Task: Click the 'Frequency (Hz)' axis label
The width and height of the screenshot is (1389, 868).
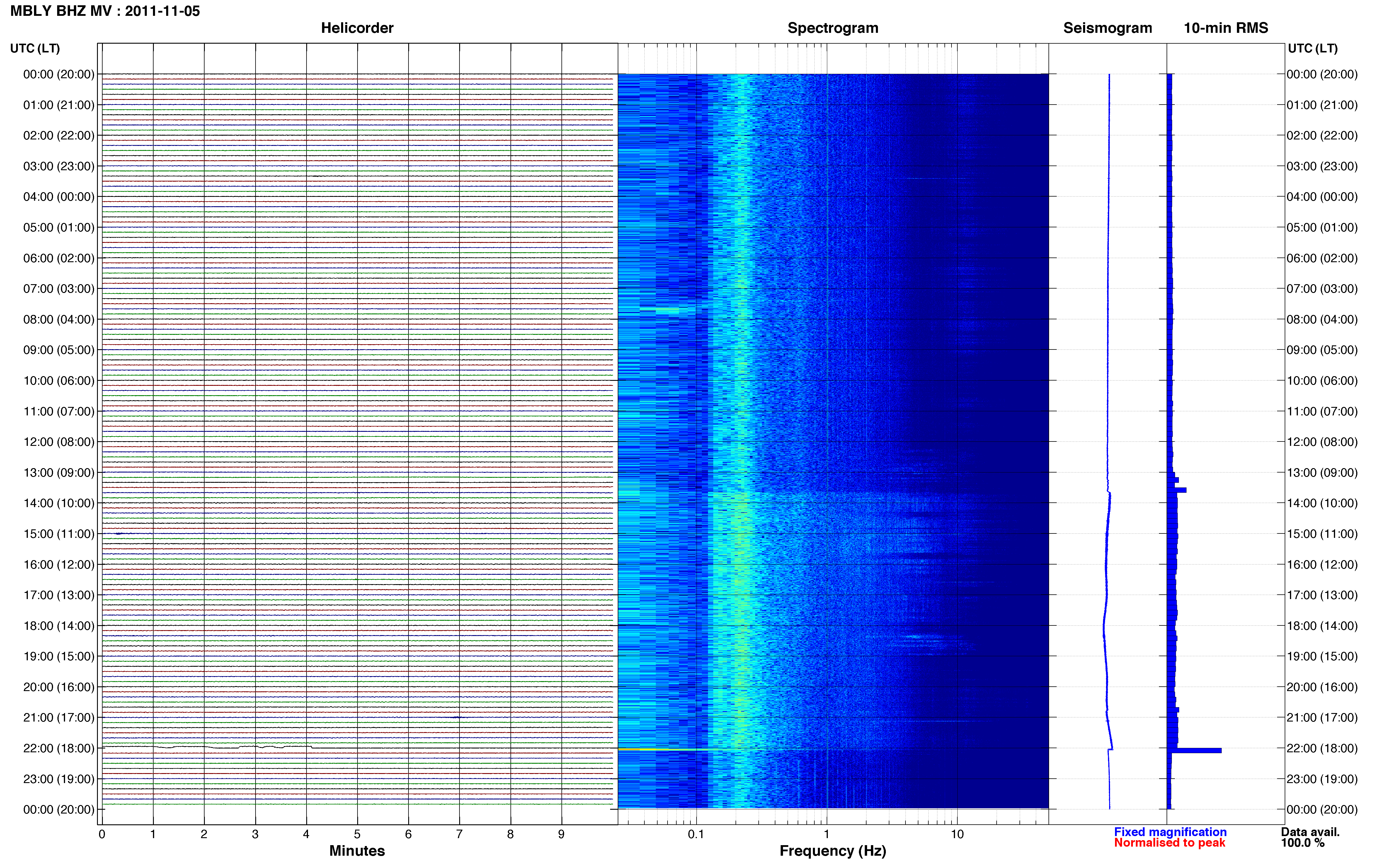Action: click(x=833, y=851)
